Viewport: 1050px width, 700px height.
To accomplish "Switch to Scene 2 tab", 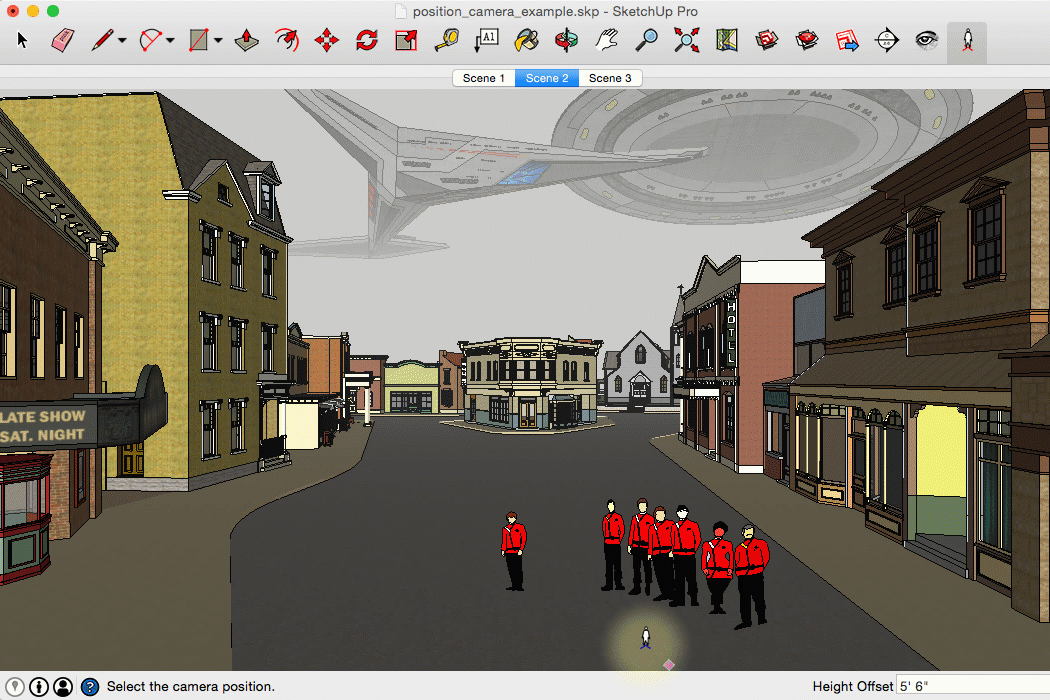I will pyautogui.click(x=546, y=78).
